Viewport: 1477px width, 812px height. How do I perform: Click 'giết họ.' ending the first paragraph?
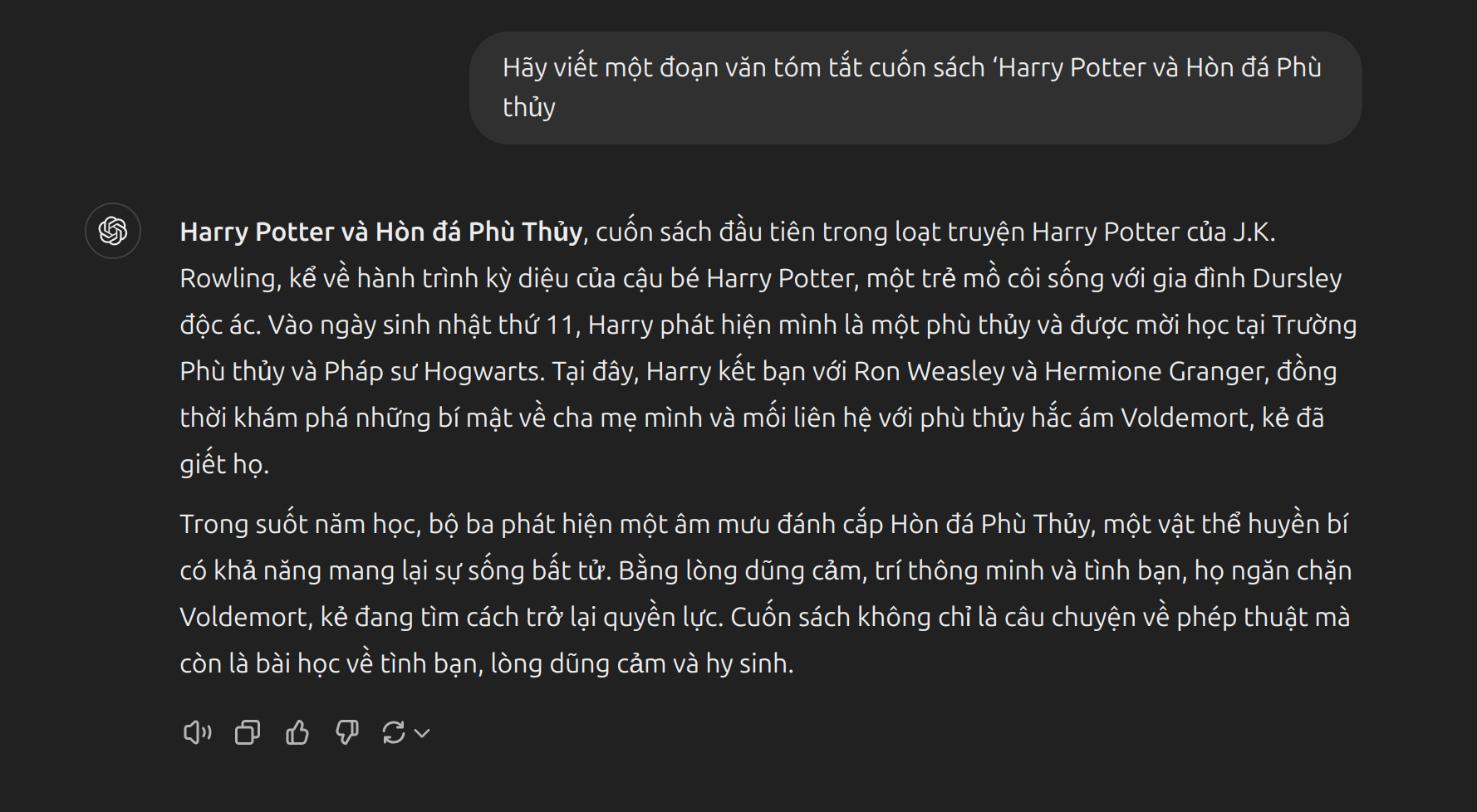[x=224, y=464]
